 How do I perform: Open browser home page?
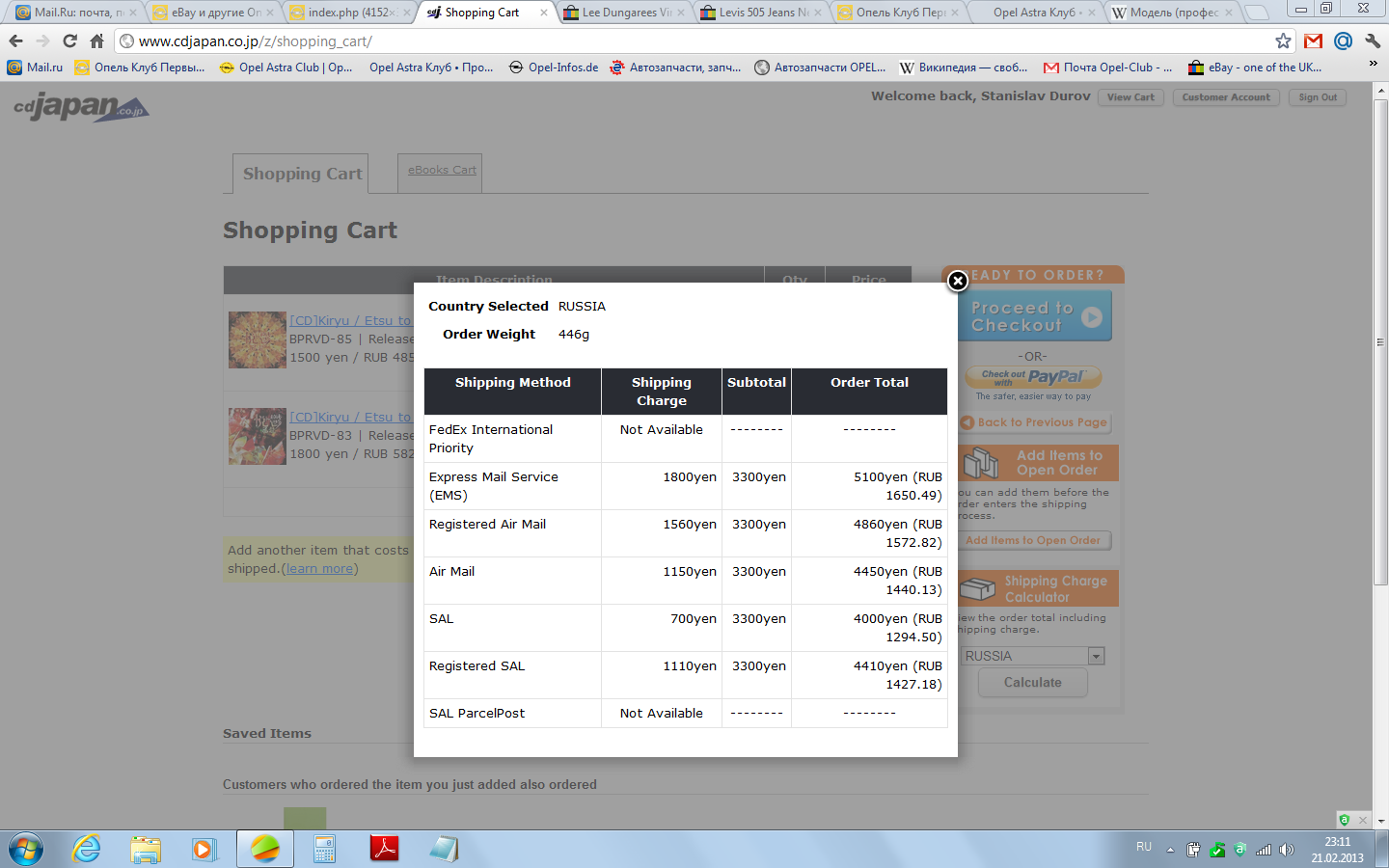pyautogui.click(x=96, y=41)
